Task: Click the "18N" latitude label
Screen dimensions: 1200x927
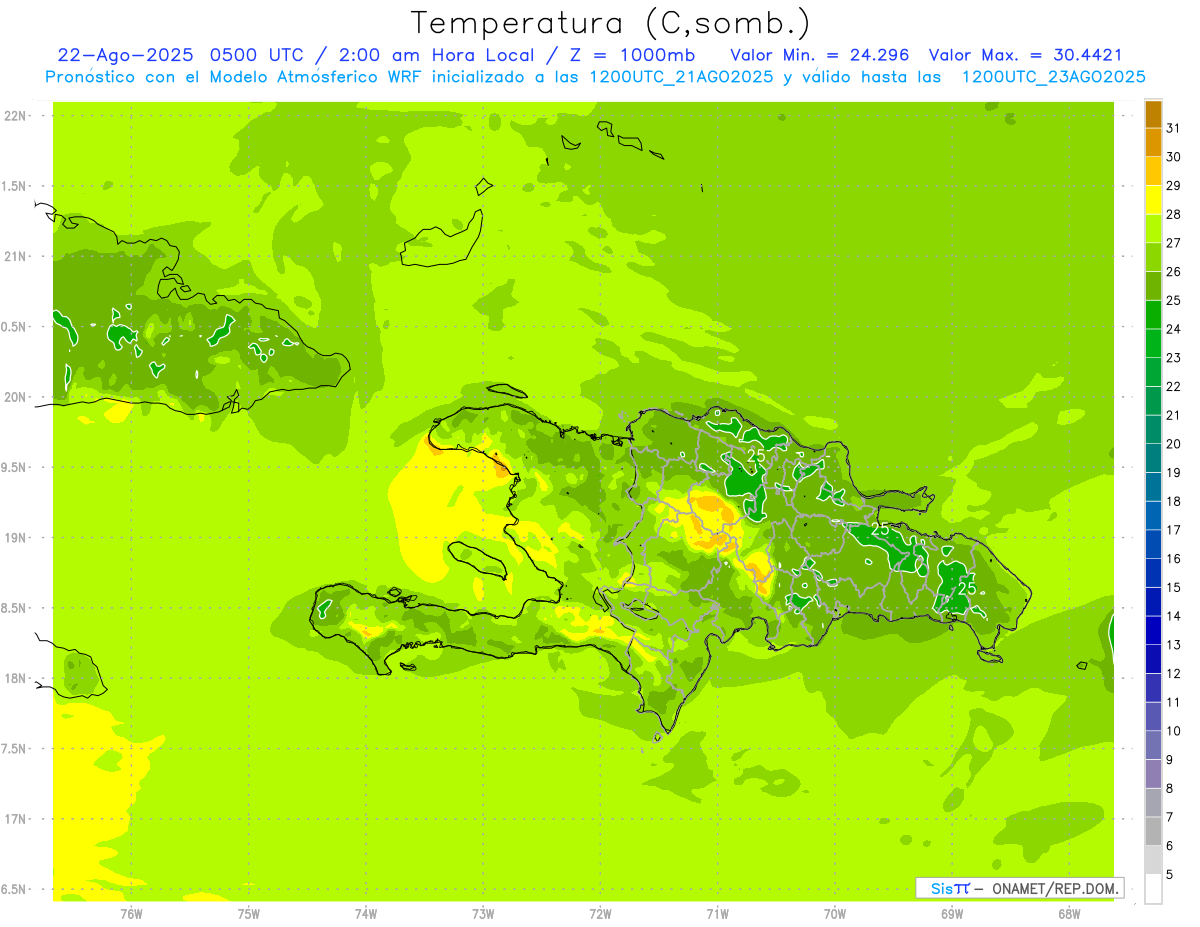Action: pyautogui.click(x=15, y=679)
